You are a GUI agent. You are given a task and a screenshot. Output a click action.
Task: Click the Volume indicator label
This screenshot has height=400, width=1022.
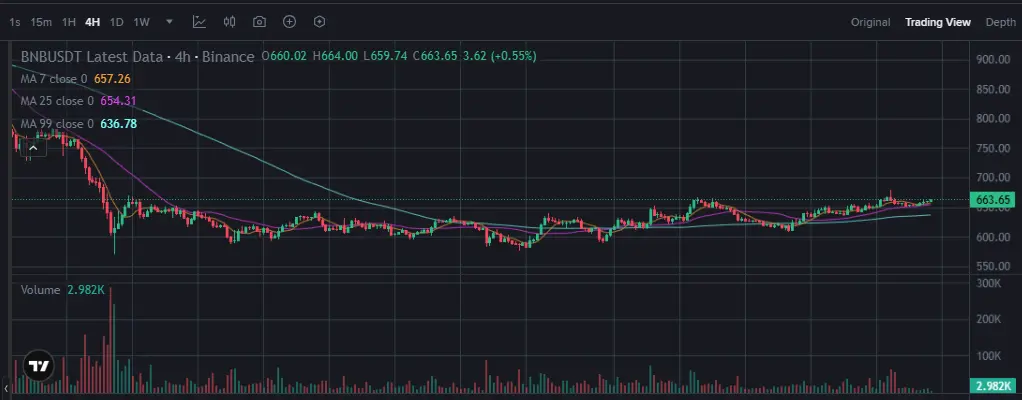click(x=40, y=290)
